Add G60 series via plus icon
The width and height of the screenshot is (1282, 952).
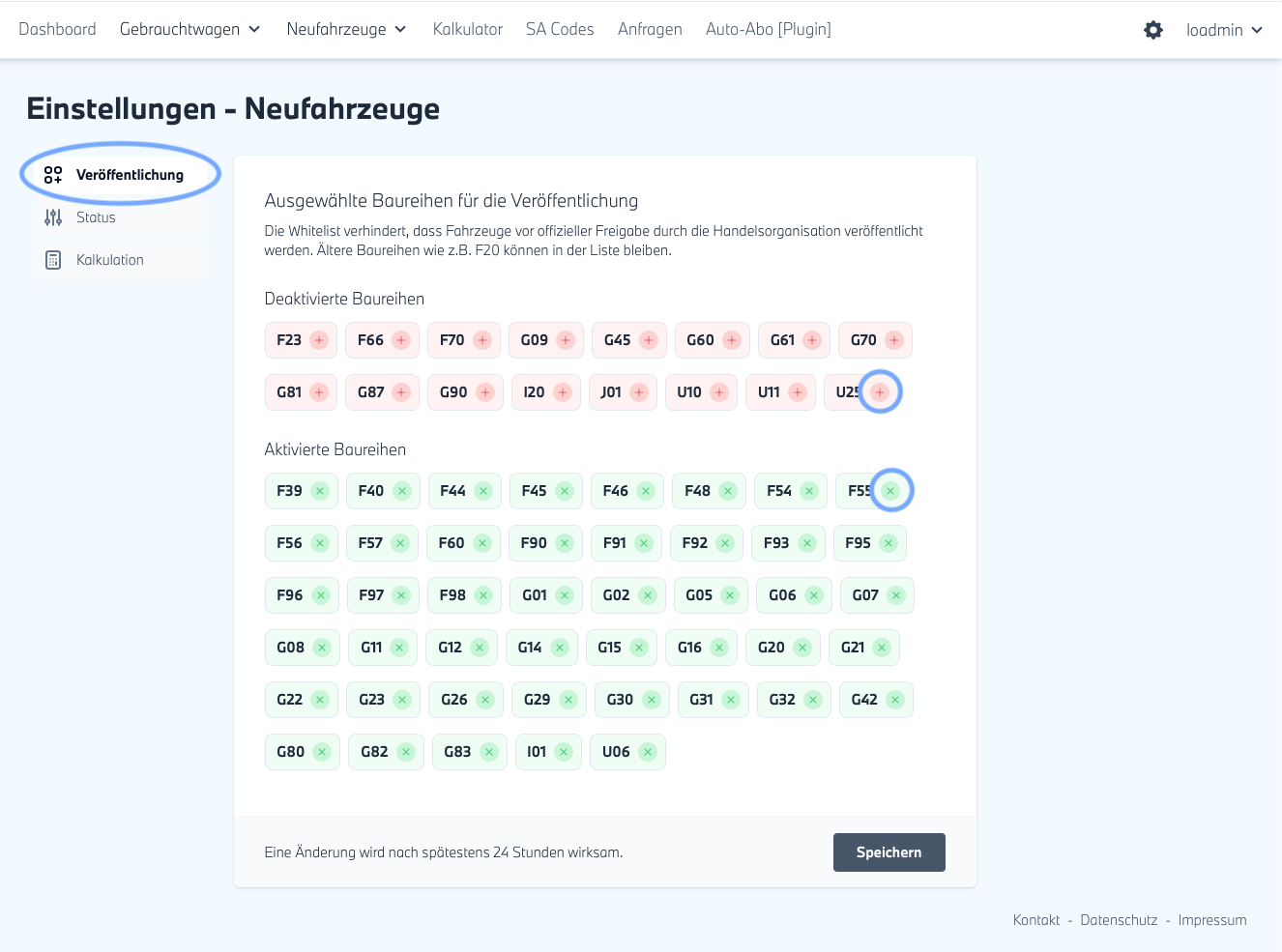click(732, 340)
